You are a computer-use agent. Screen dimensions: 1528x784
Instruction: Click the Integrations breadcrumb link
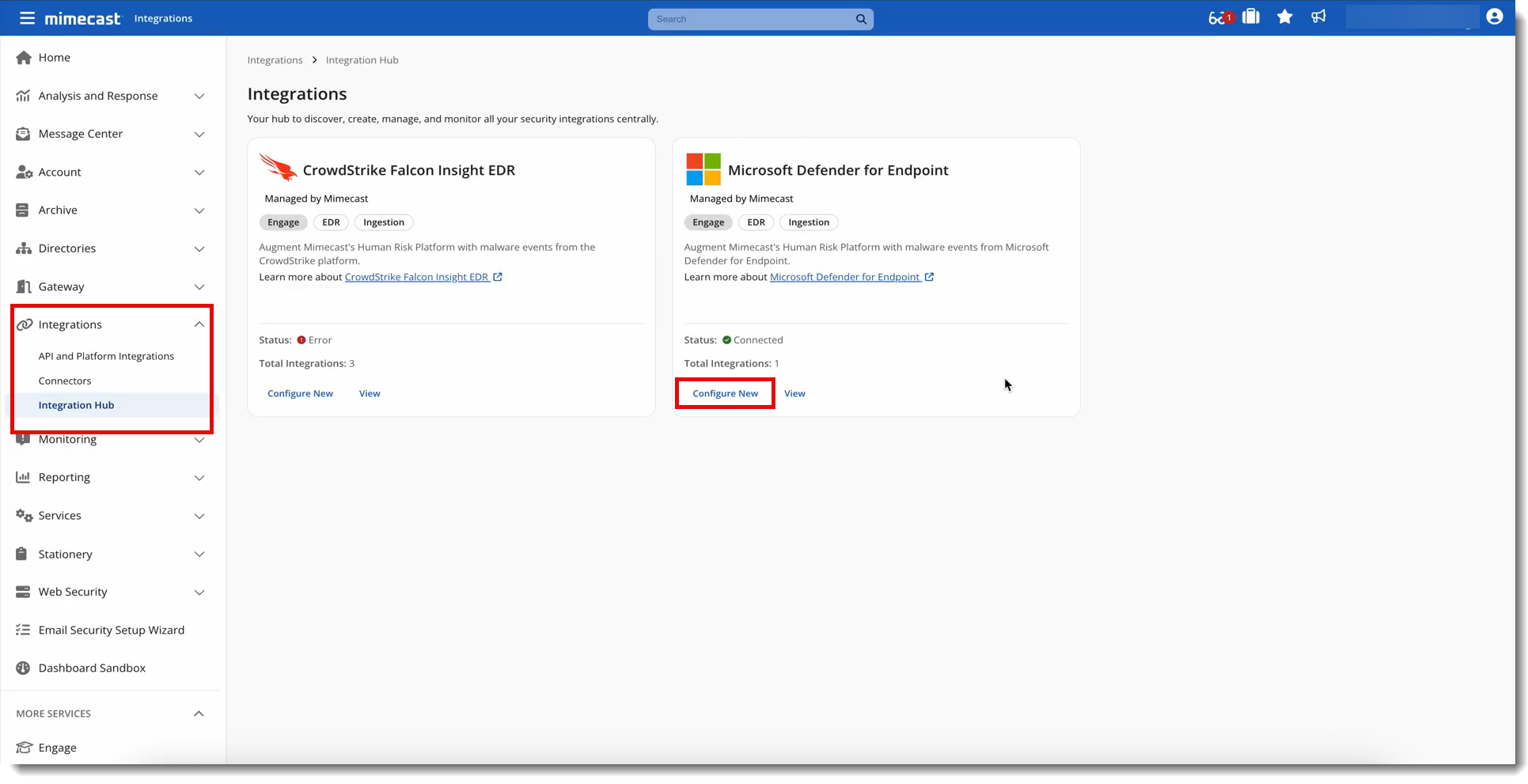point(275,60)
